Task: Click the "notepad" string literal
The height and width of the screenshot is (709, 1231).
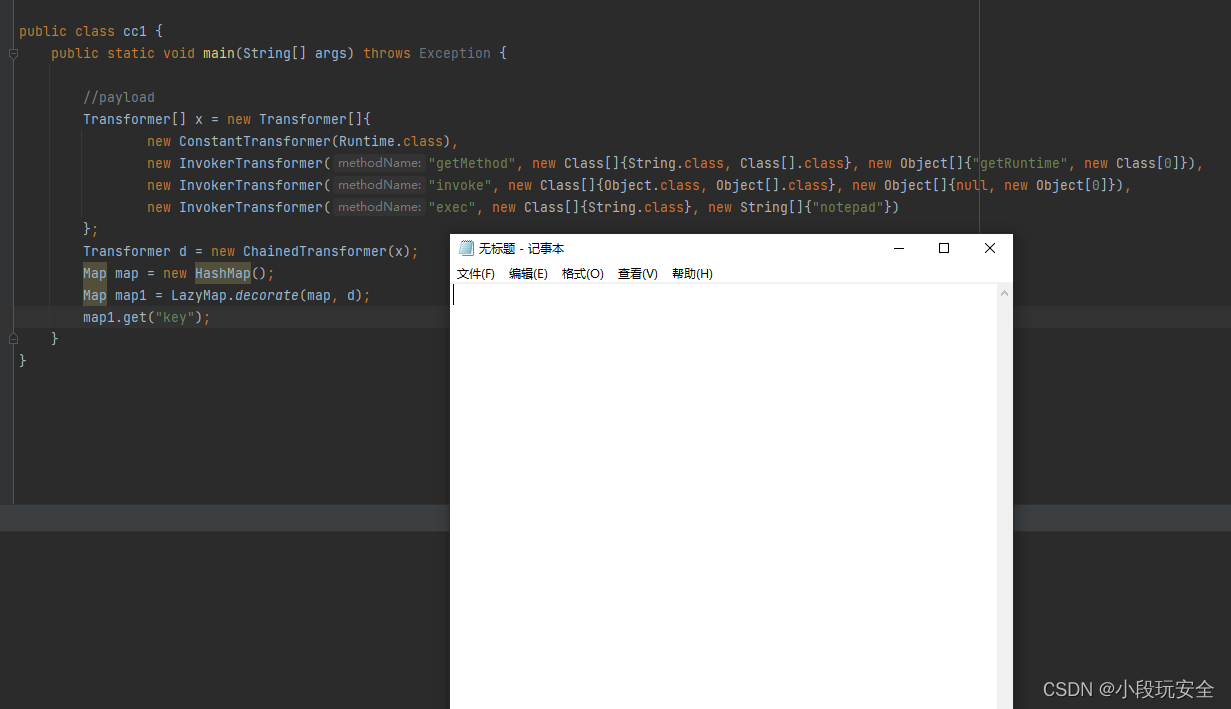Action: coord(847,207)
